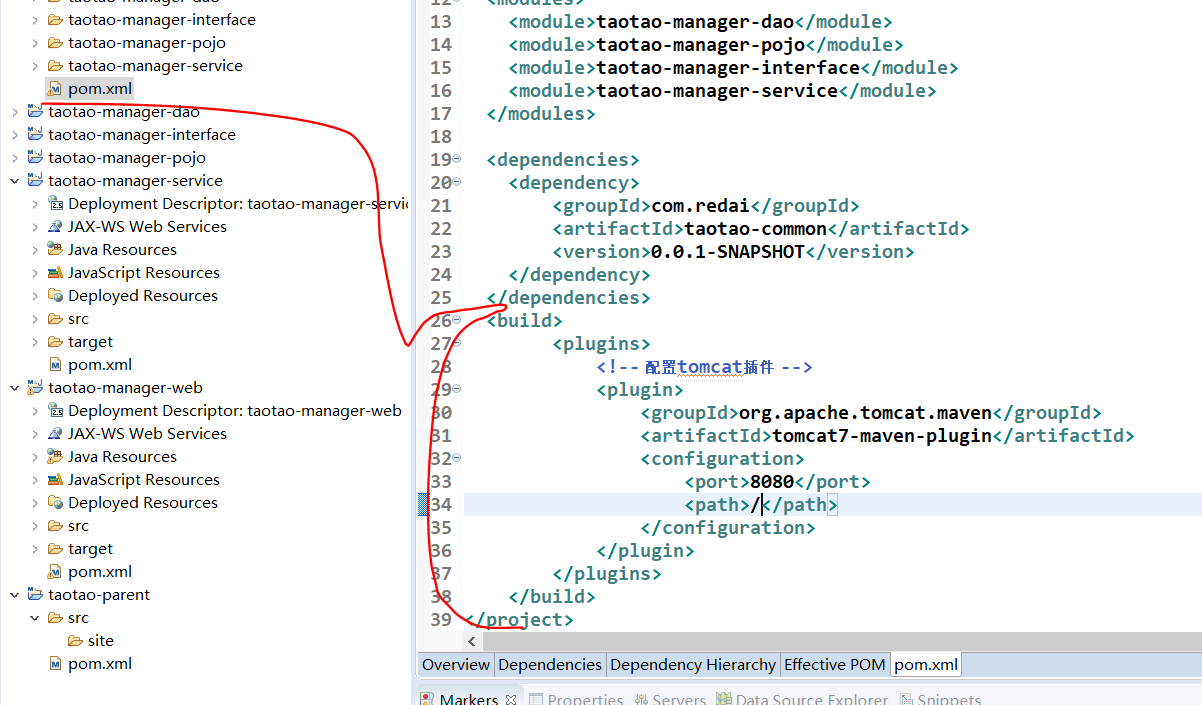
Task: Select the taotao-manager-service folder entry
Action: point(155,66)
